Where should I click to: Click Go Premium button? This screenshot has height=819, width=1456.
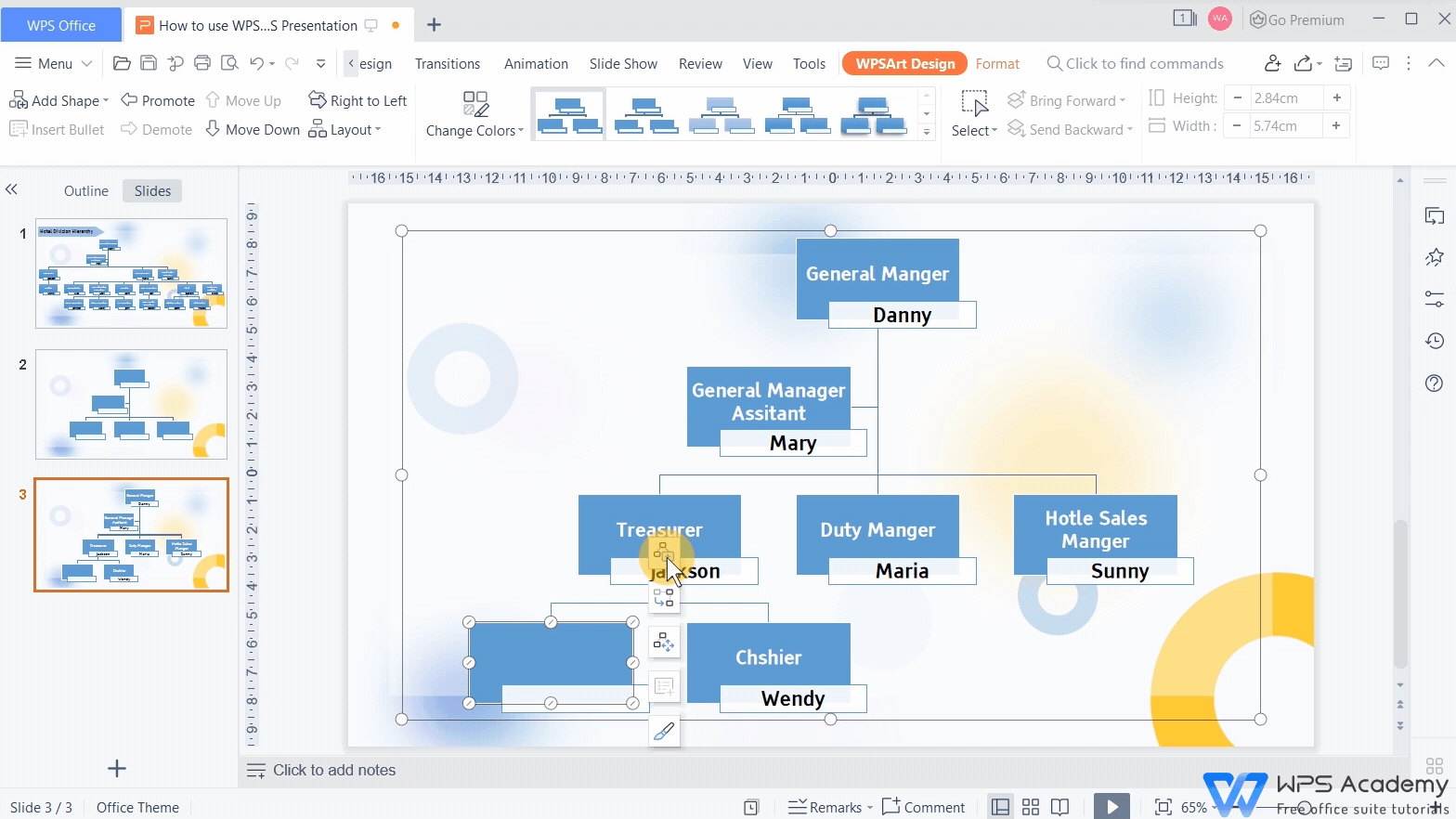pyautogui.click(x=1297, y=19)
